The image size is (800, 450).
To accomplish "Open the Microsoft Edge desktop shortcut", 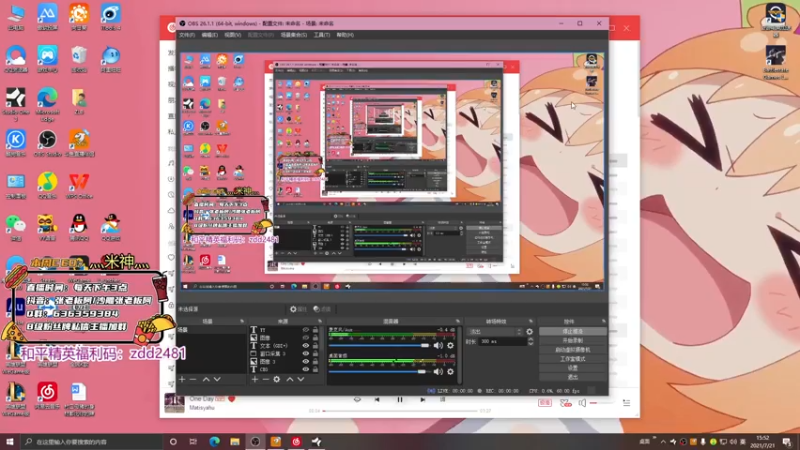I will (47, 104).
